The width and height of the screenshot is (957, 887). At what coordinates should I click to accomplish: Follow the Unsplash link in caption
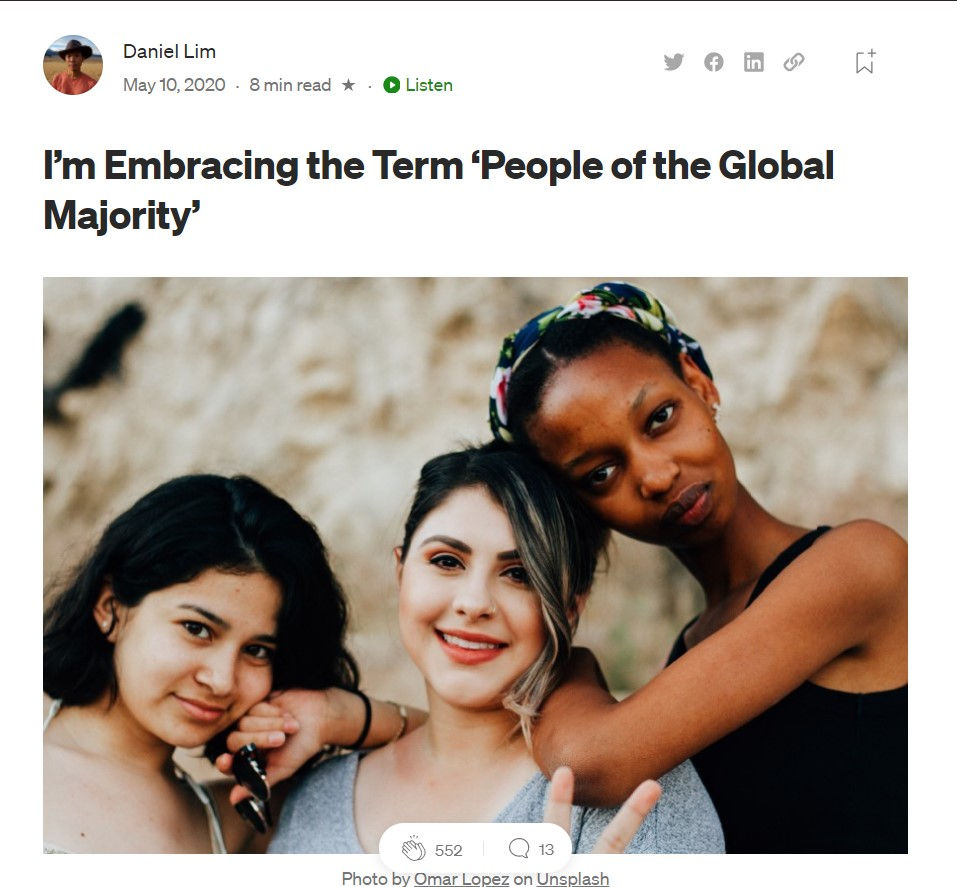[572, 878]
